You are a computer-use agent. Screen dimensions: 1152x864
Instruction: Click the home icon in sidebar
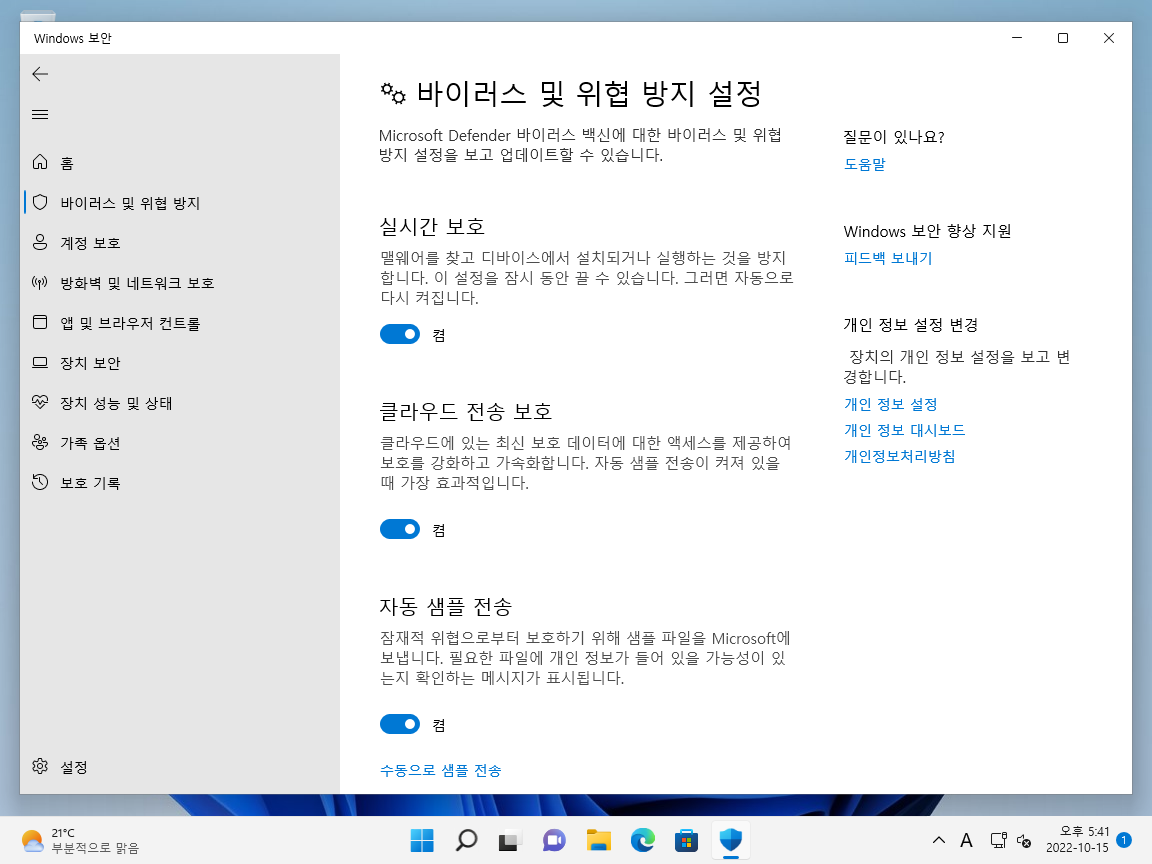[x=40, y=162]
